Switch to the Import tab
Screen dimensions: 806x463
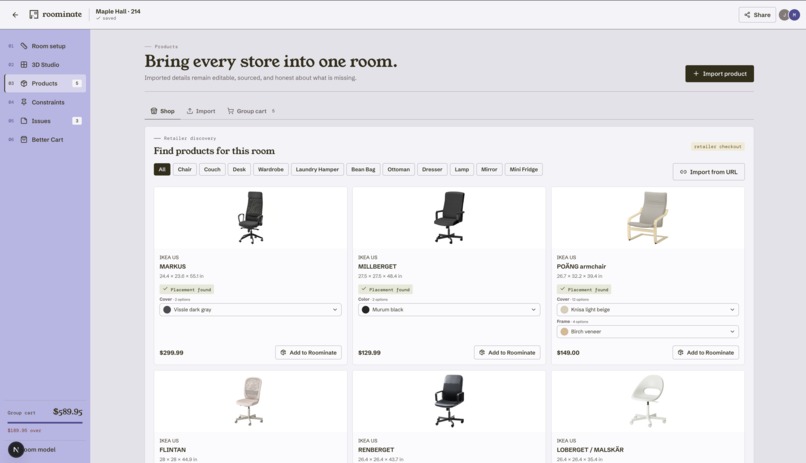[201, 111]
